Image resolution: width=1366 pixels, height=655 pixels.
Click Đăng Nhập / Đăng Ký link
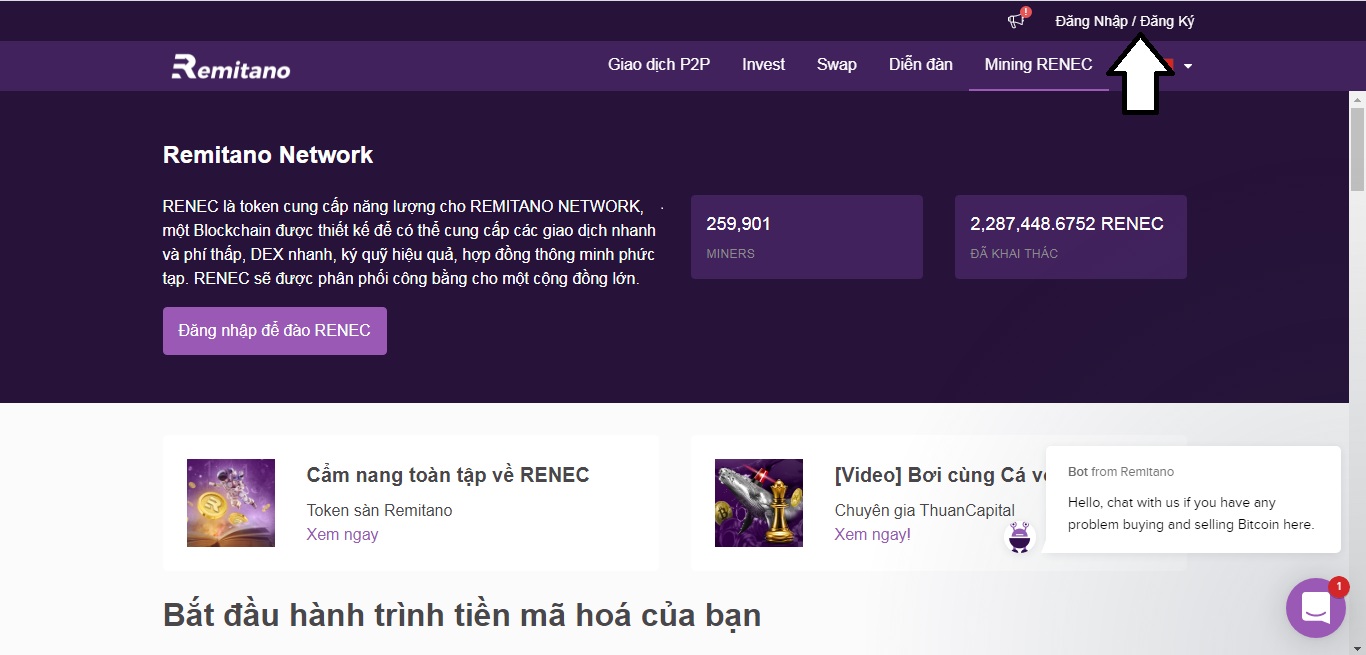pyautogui.click(x=1125, y=21)
